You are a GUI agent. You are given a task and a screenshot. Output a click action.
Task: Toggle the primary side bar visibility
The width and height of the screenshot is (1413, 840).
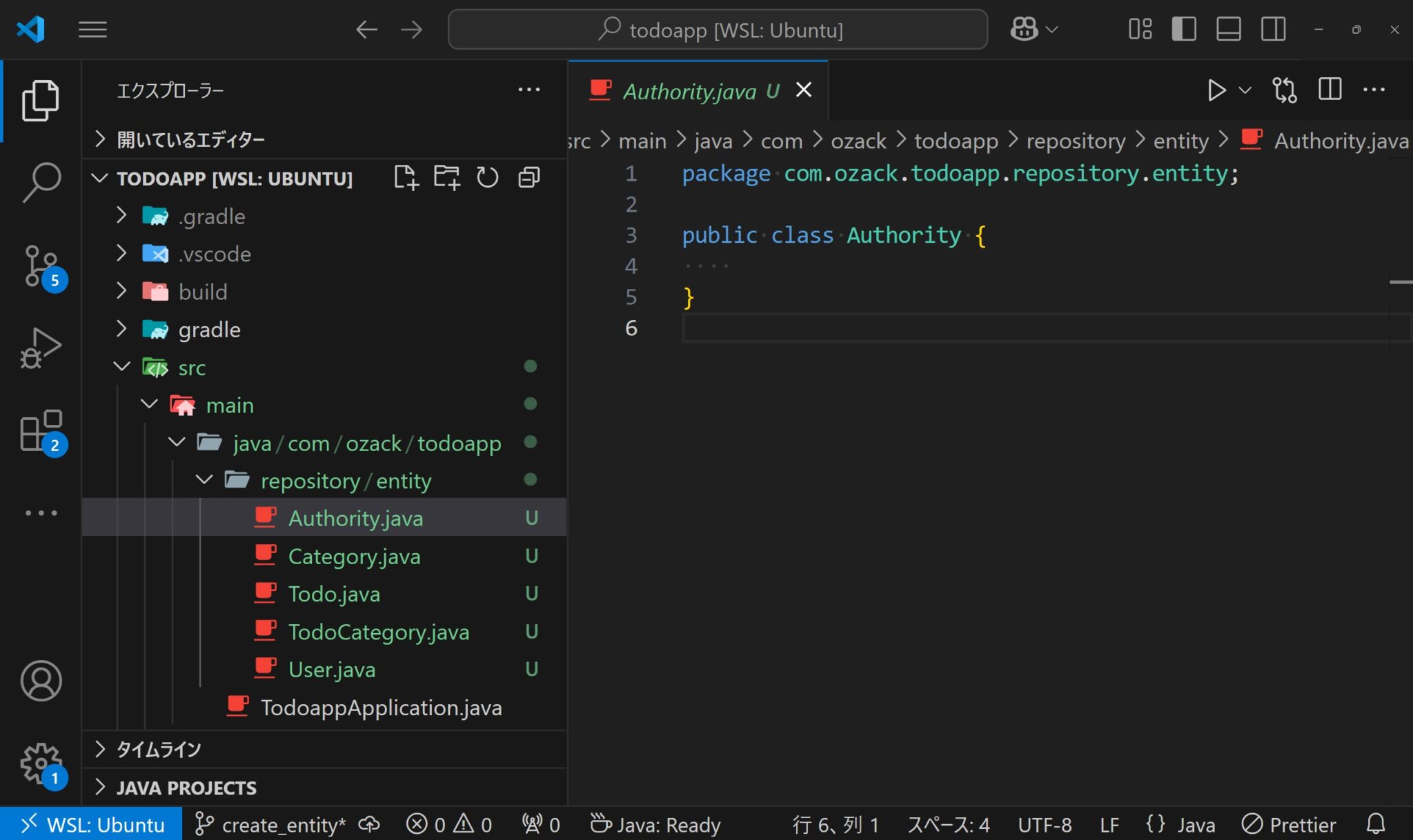pyautogui.click(x=1185, y=29)
